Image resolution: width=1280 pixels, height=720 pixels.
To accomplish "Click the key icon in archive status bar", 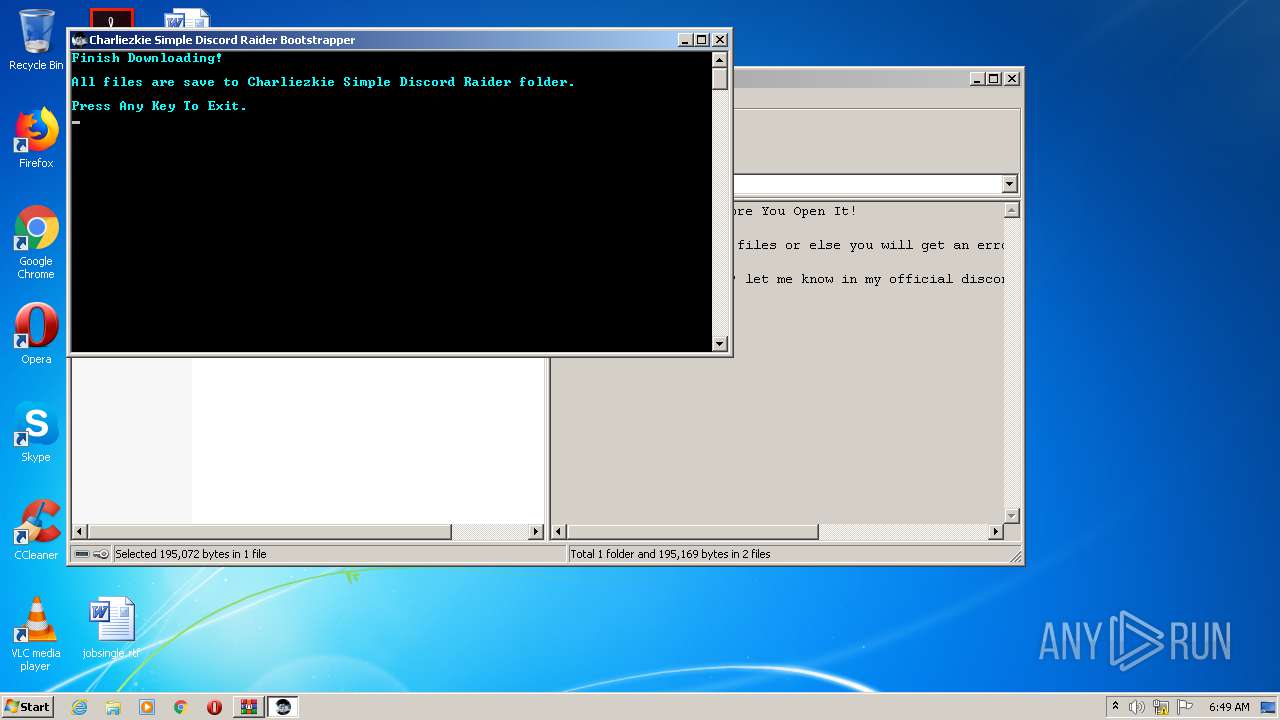I will 101,554.
